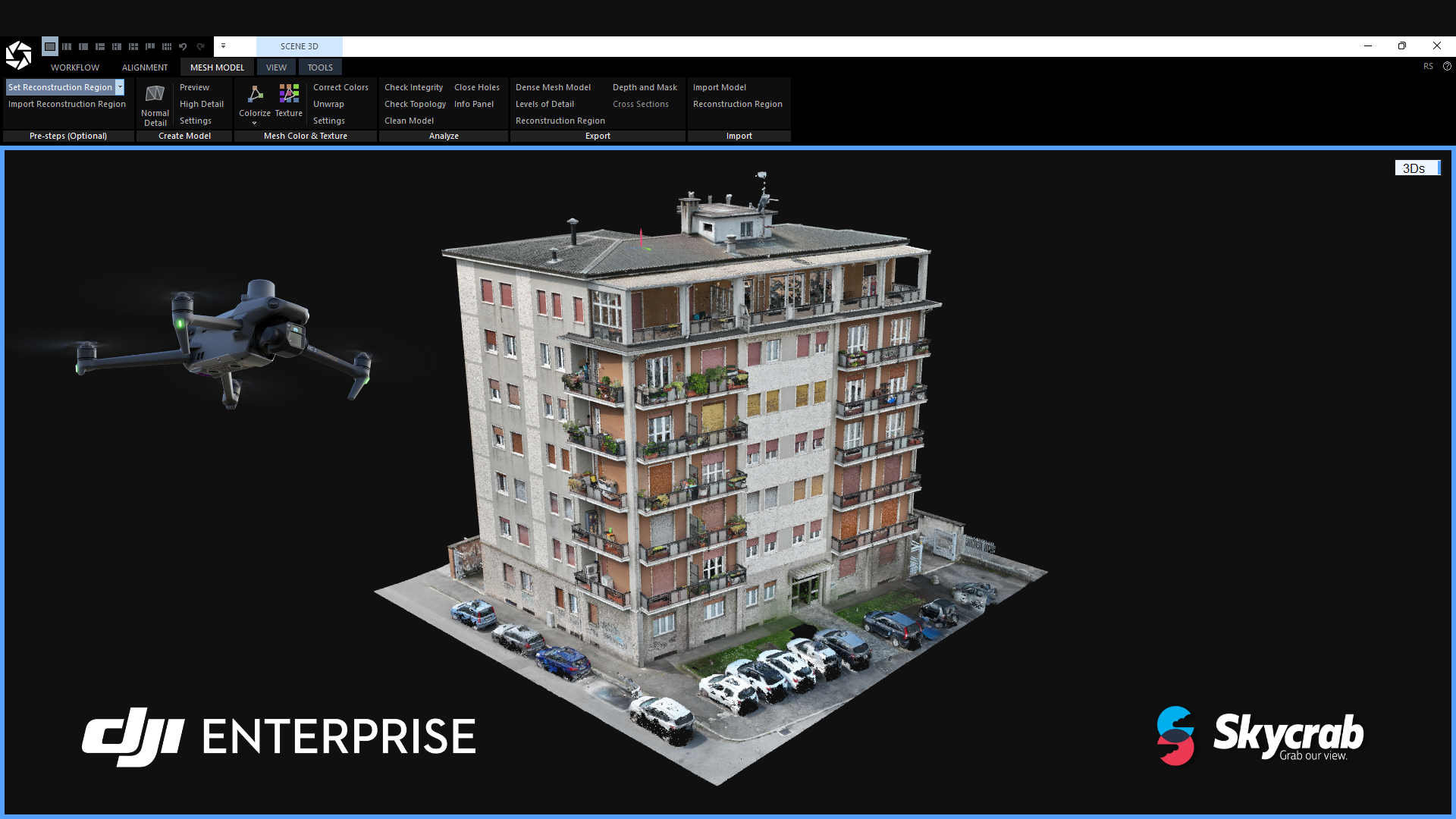Viewport: 1456px width, 819px height.
Task: Run Check Integrity on the model
Action: click(413, 86)
